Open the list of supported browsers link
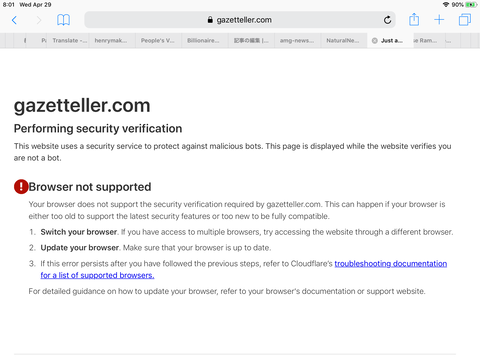This screenshot has width=480, height=360. click(x=97, y=275)
